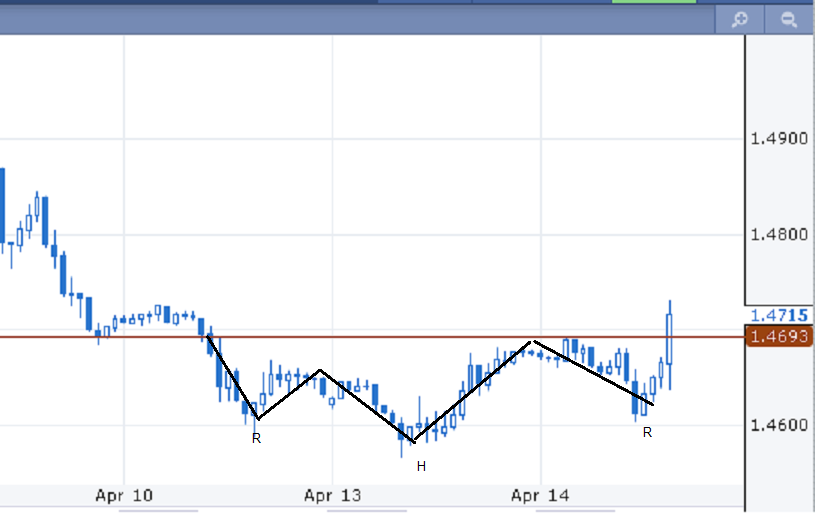Zoom in the chart with magnifier plus
The height and width of the screenshot is (514, 815).
pyautogui.click(x=739, y=20)
